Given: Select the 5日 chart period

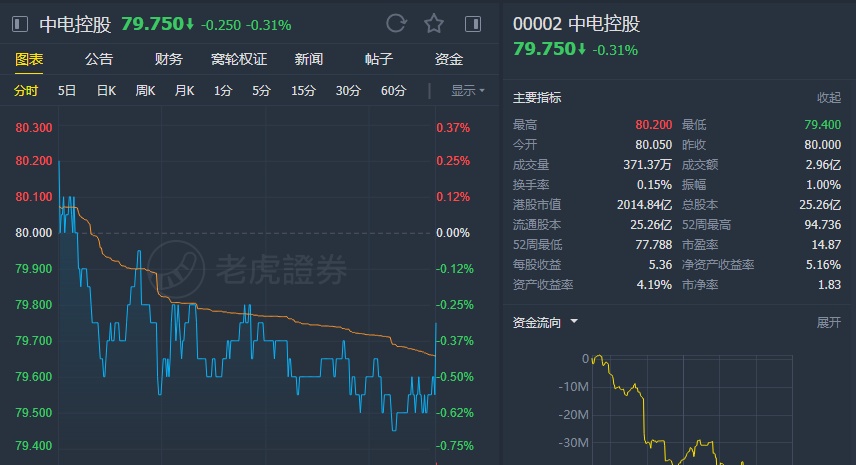Looking at the screenshot, I should [67, 91].
